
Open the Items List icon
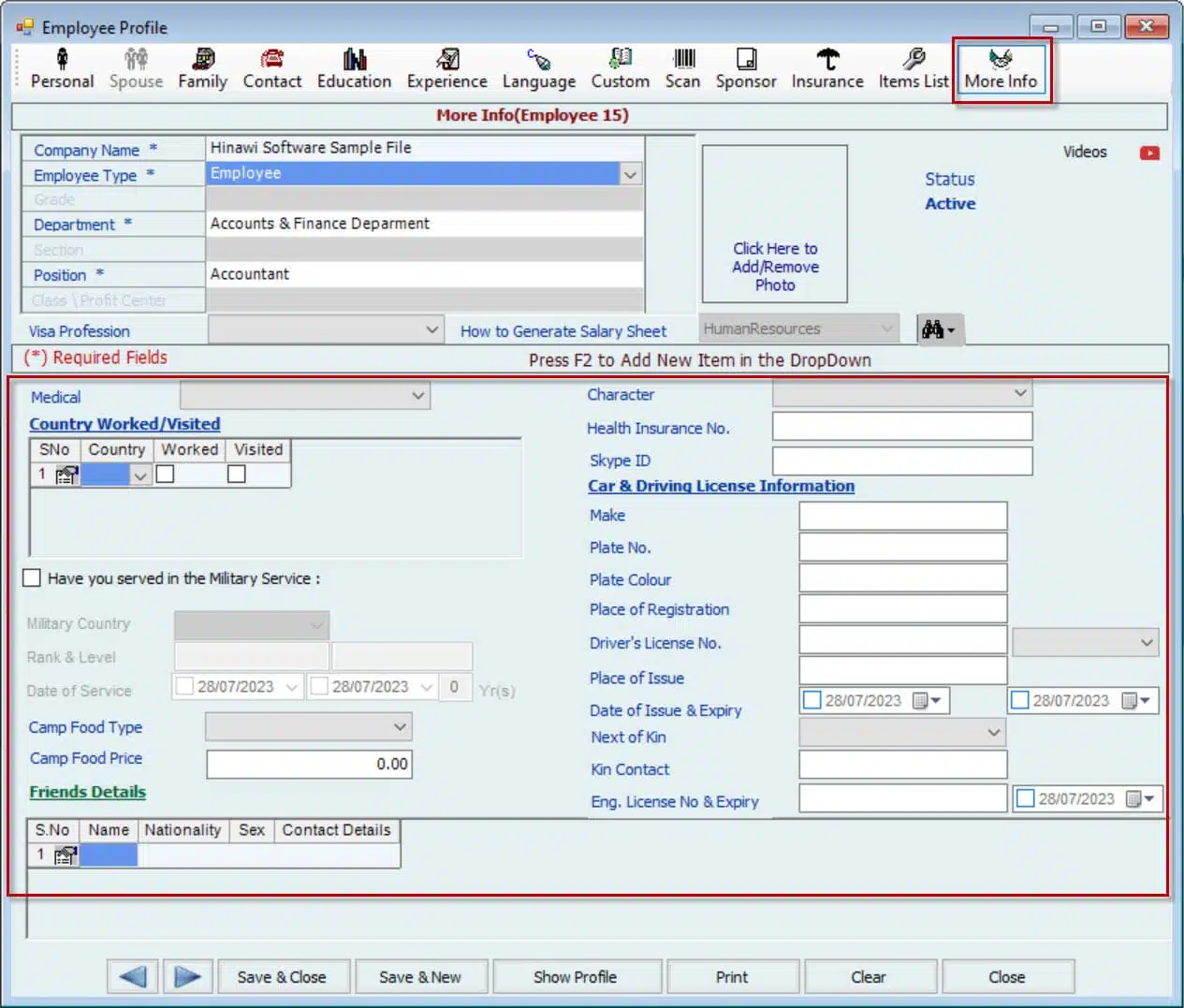tap(914, 60)
